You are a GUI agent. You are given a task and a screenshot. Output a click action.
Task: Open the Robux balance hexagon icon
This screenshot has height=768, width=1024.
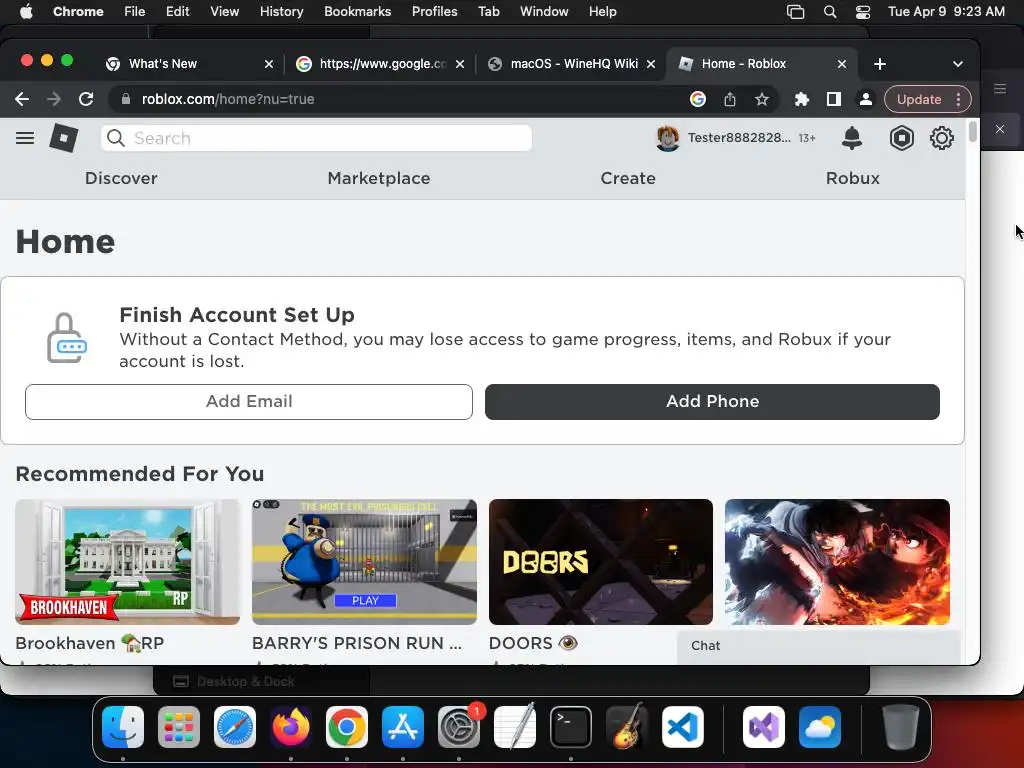pos(901,138)
